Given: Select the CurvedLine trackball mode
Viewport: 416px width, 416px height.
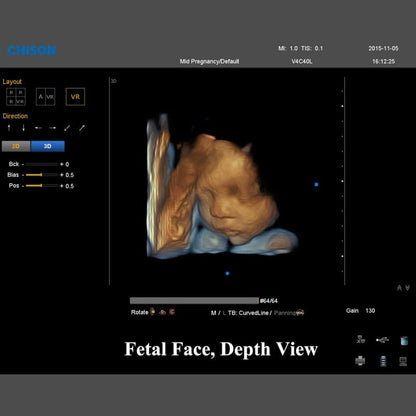Looking at the screenshot, I should click(254, 313).
